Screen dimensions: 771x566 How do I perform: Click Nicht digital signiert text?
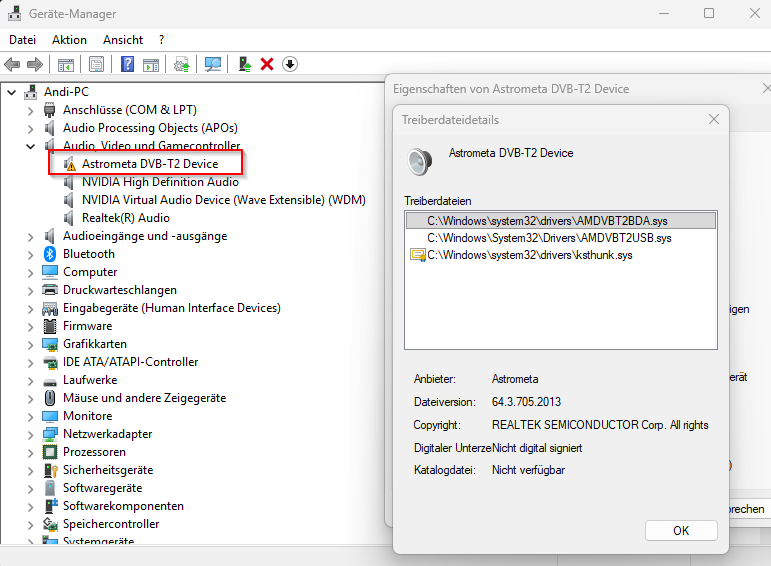pyautogui.click(x=537, y=448)
